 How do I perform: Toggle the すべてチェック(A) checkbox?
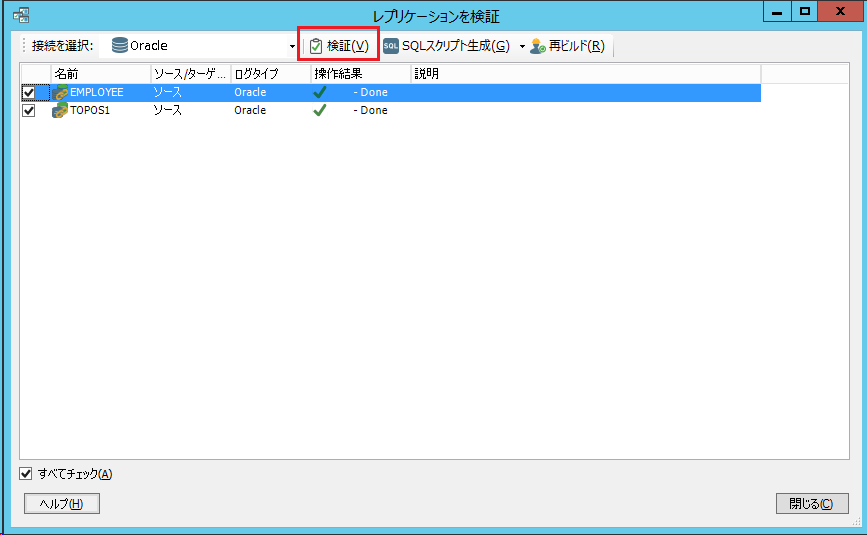coord(26,474)
